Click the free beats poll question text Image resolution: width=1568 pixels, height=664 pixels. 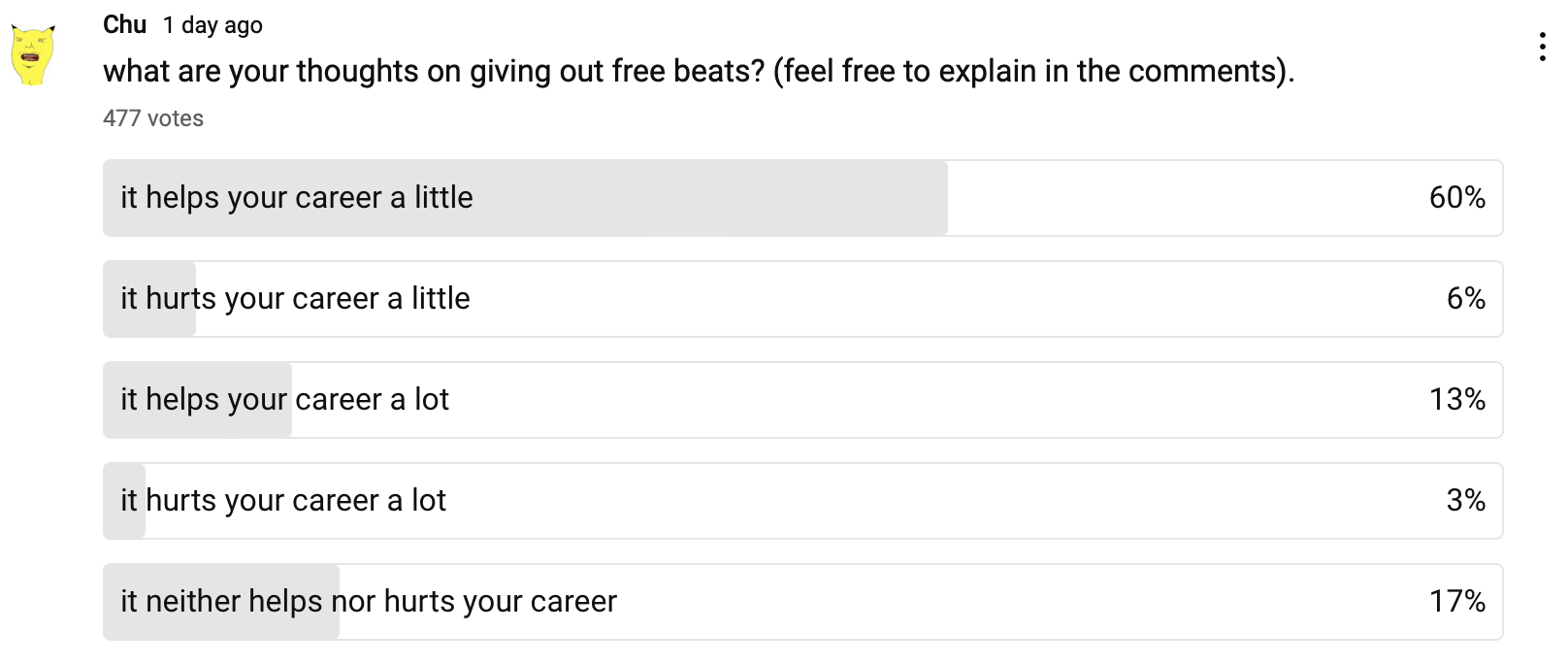pos(699,71)
